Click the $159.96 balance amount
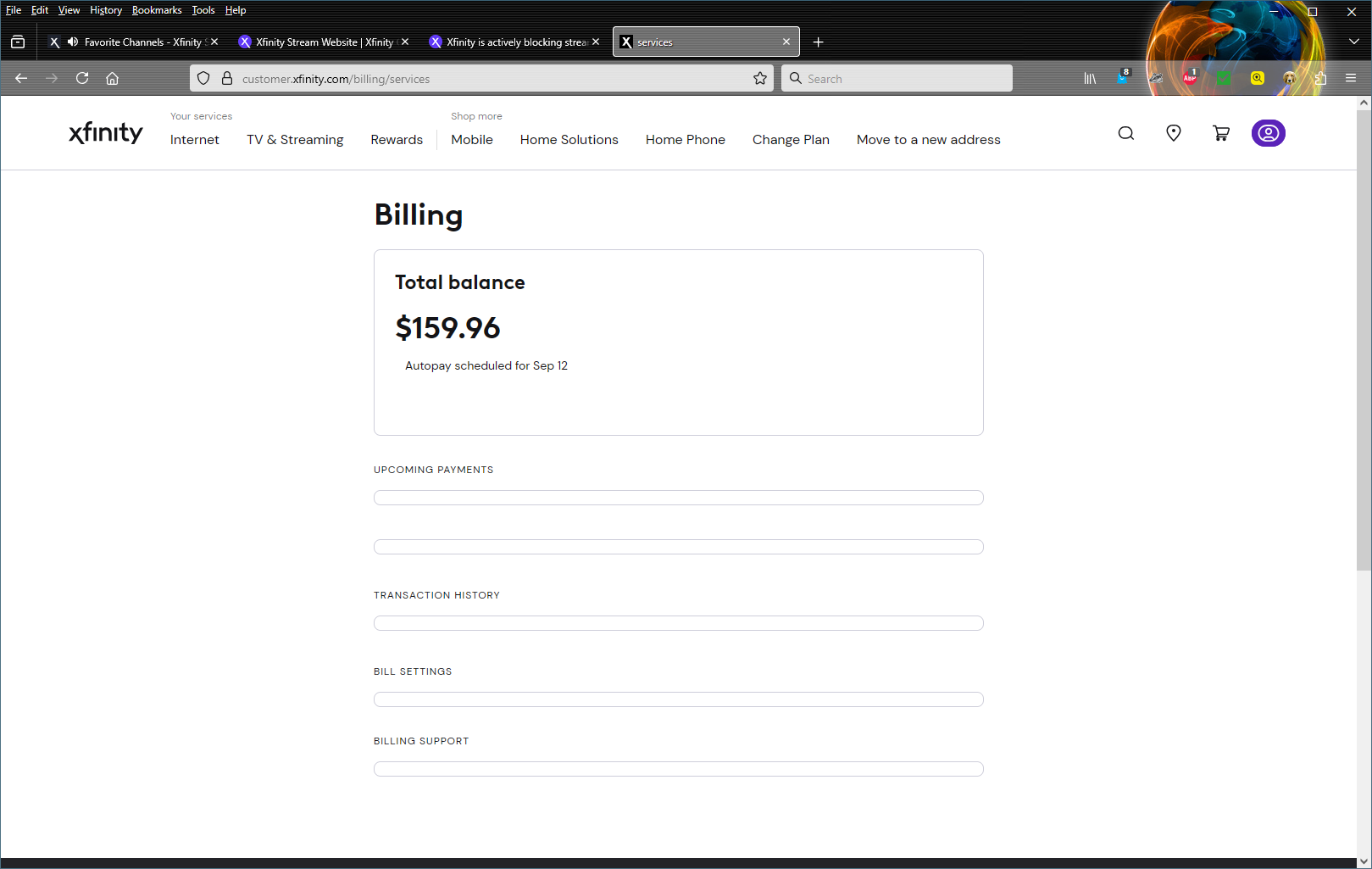The height and width of the screenshot is (869, 1372). click(448, 328)
